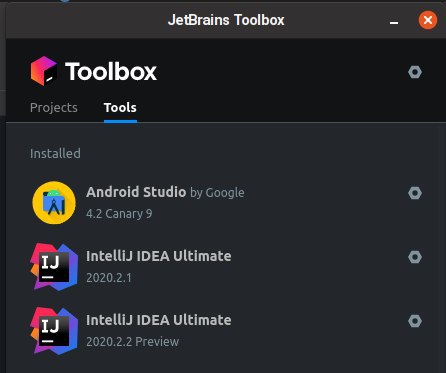Close the JetBrains Toolbox window
Viewport: 446px width, 373px height.
(428, 20)
